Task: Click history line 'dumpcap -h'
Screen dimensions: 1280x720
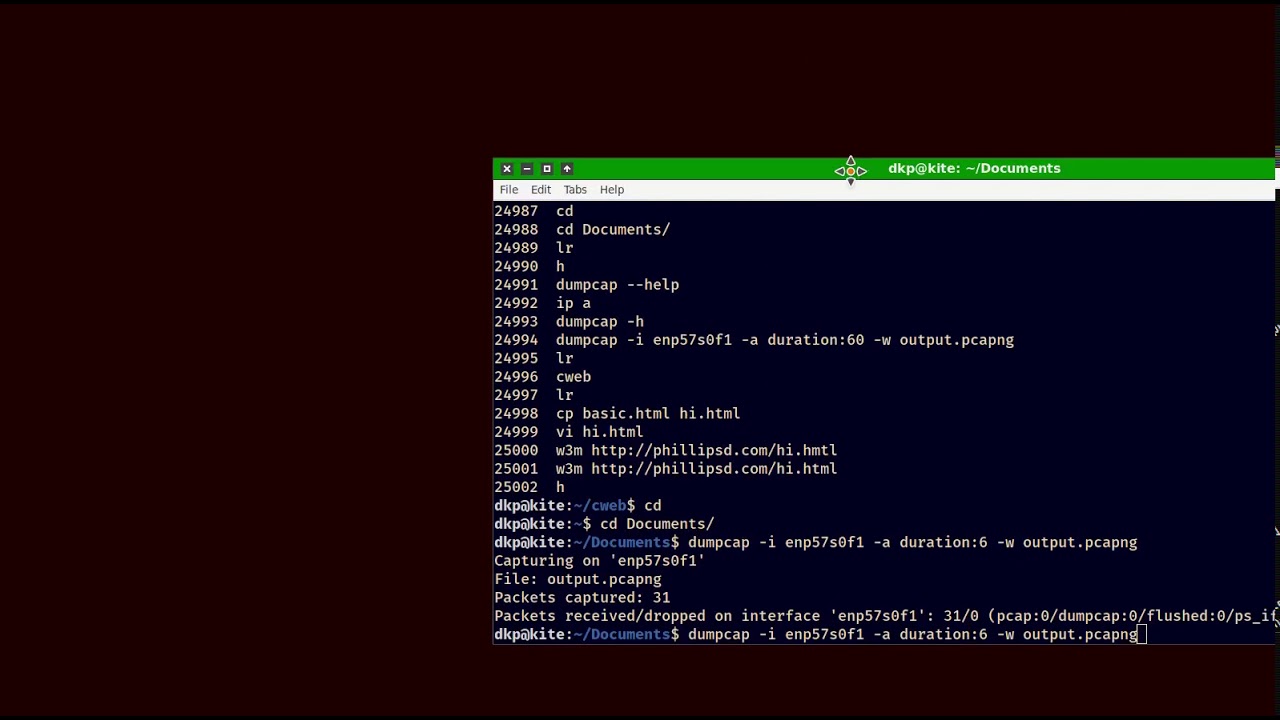Action: [569, 322]
